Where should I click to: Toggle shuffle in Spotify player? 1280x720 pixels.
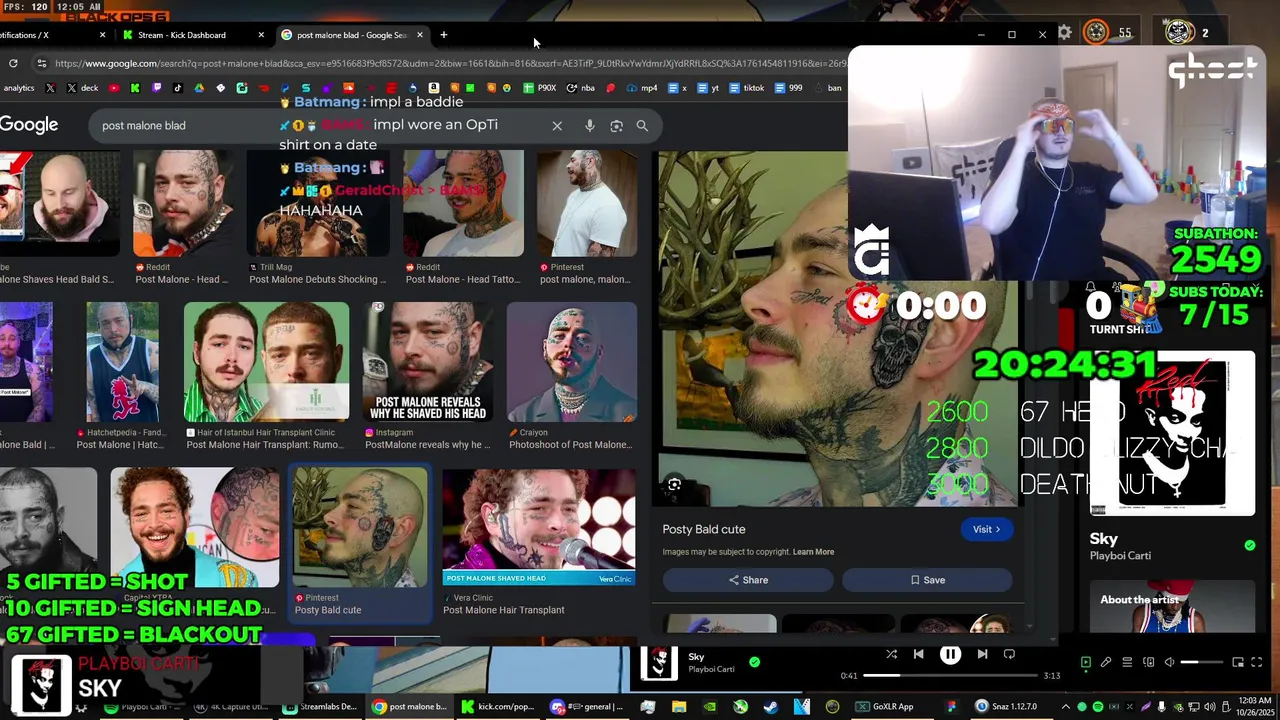click(x=891, y=654)
